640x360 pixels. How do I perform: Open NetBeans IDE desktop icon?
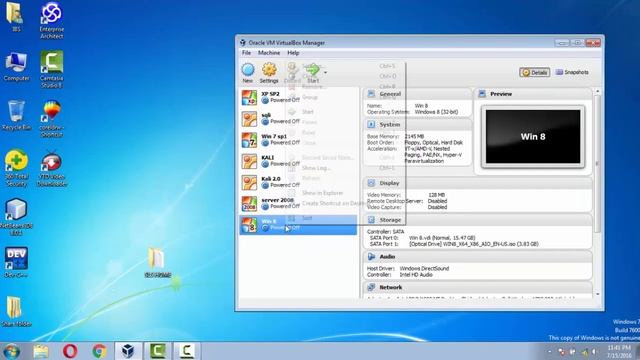[x=16, y=217]
